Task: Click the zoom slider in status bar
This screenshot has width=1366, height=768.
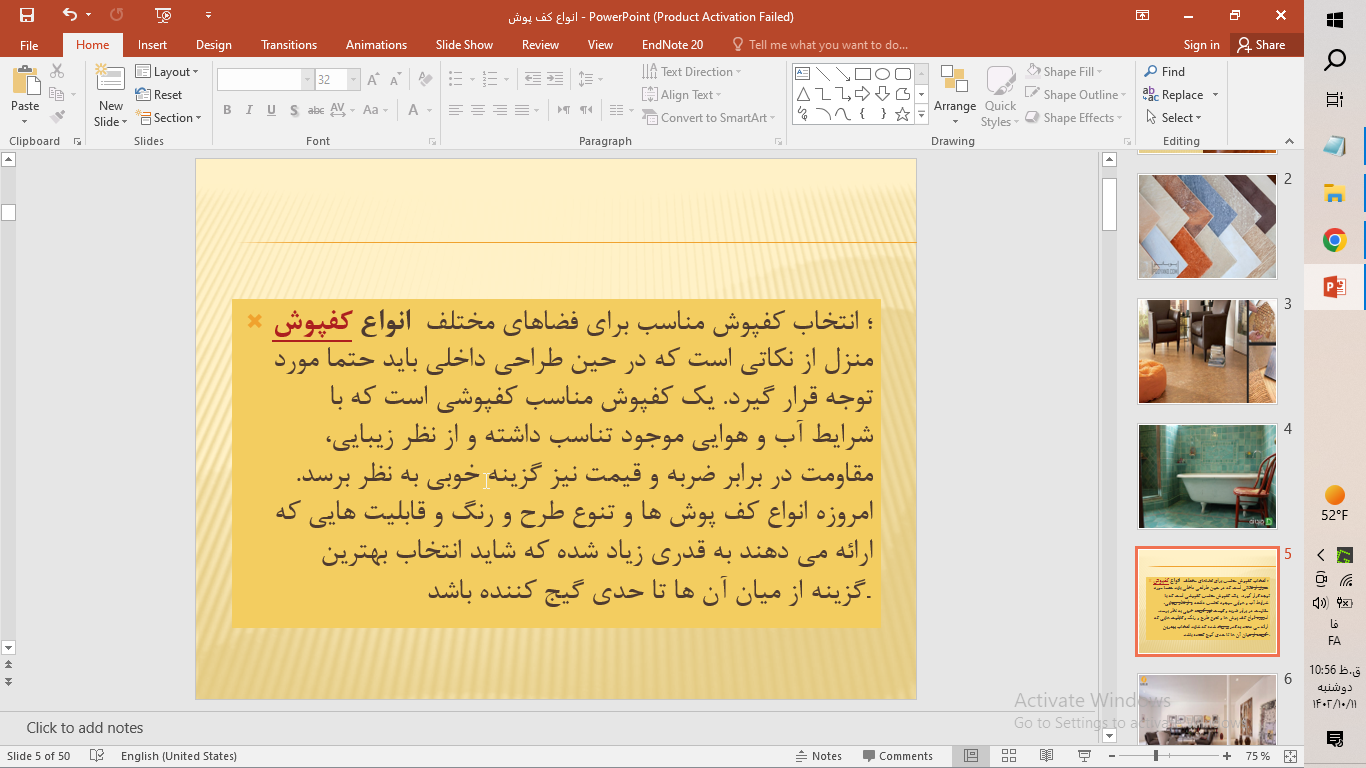Action: (x=1156, y=756)
